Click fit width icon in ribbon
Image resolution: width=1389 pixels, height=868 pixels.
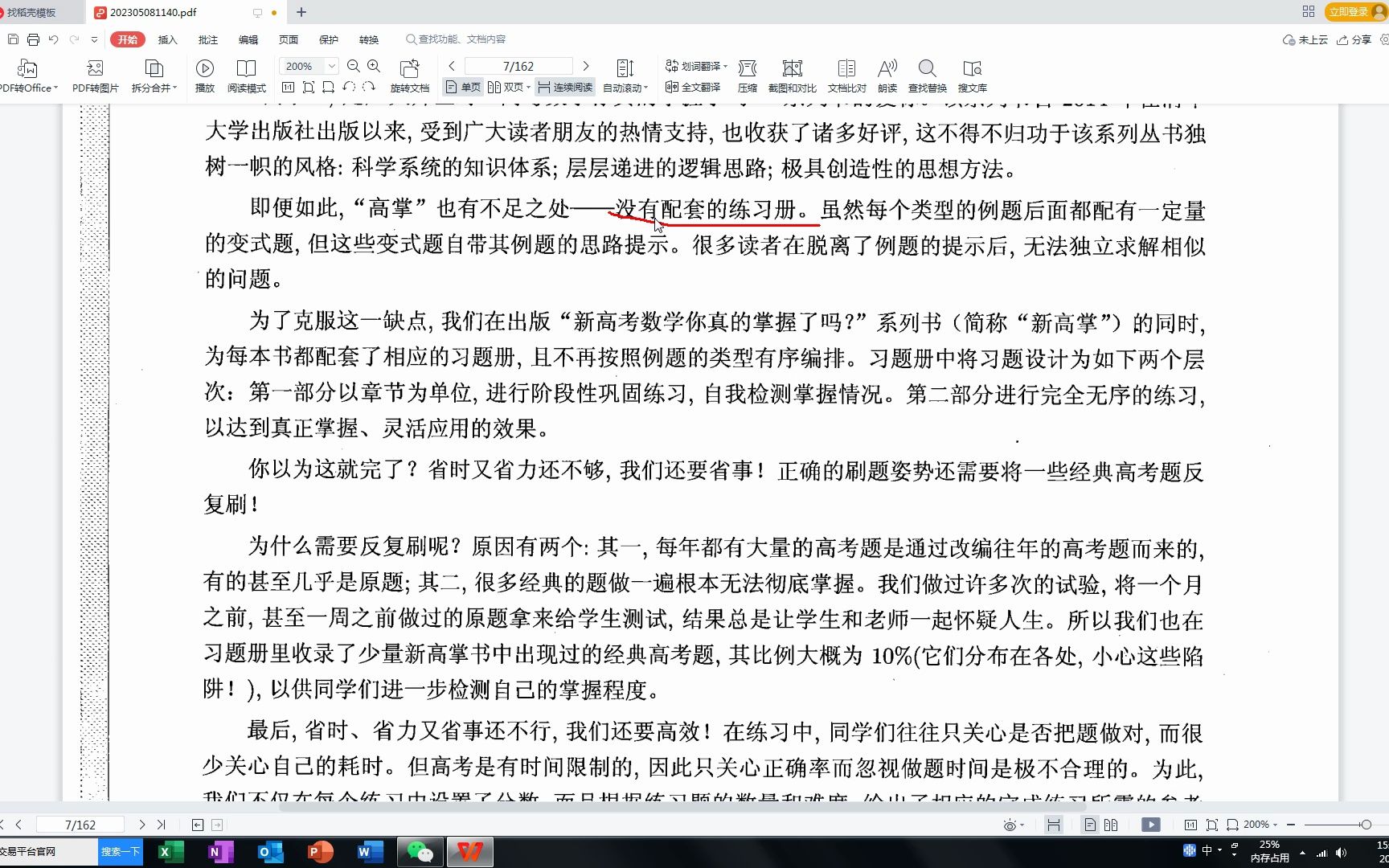click(328, 87)
